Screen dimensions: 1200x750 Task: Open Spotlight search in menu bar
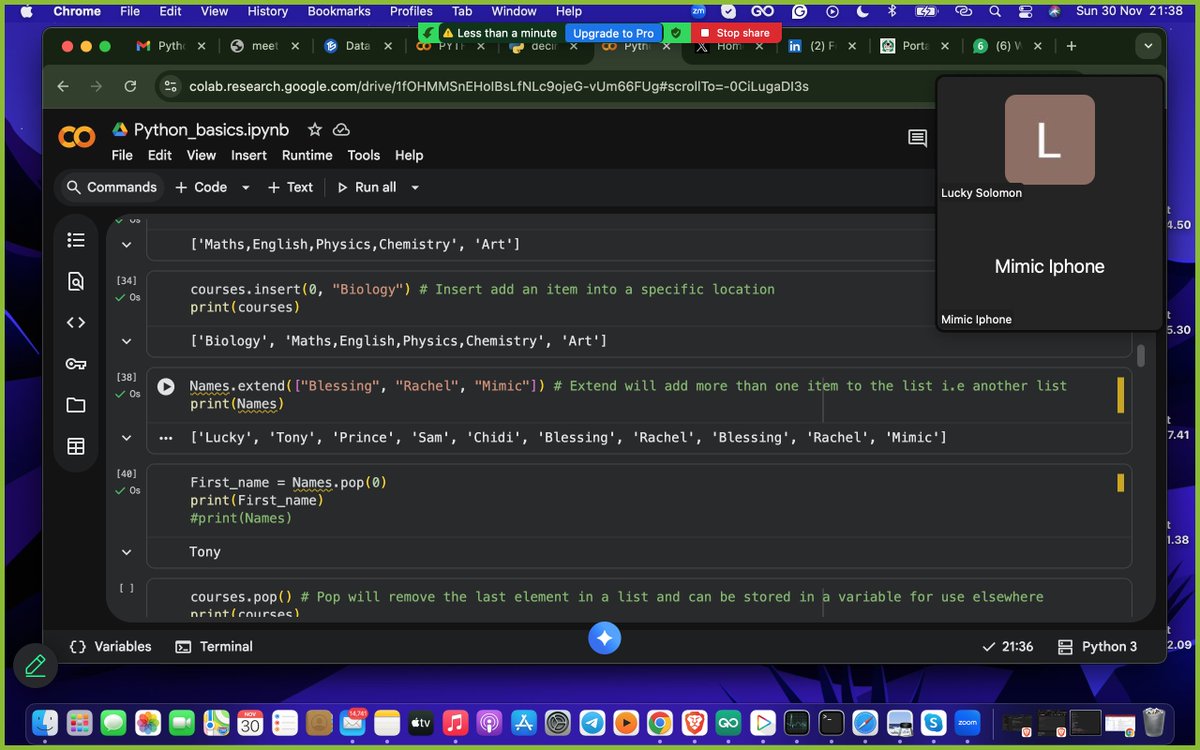pos(994,12)
